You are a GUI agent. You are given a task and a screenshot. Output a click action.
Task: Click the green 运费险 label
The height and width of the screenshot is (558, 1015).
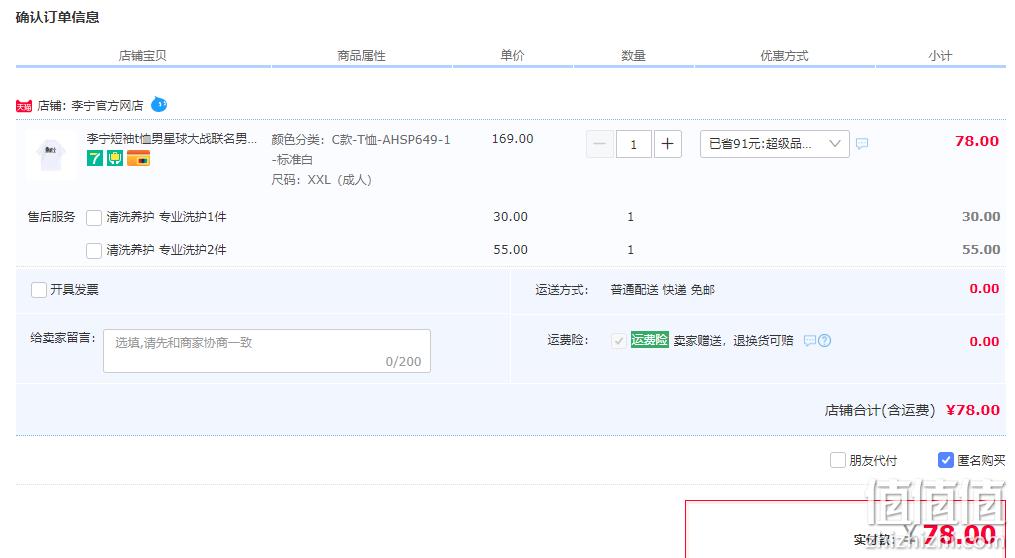(649, 340)
